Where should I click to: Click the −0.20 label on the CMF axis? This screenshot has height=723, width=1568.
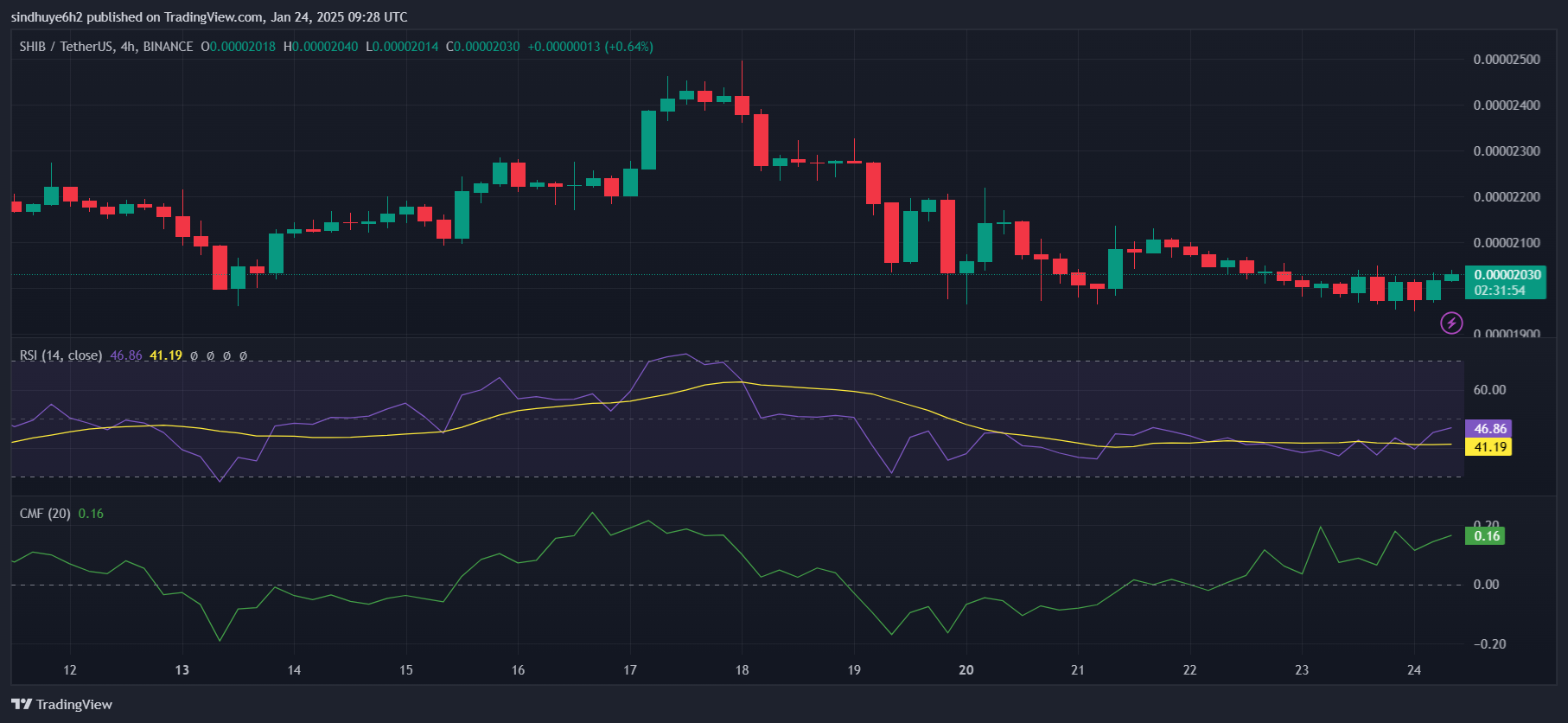1489,644
